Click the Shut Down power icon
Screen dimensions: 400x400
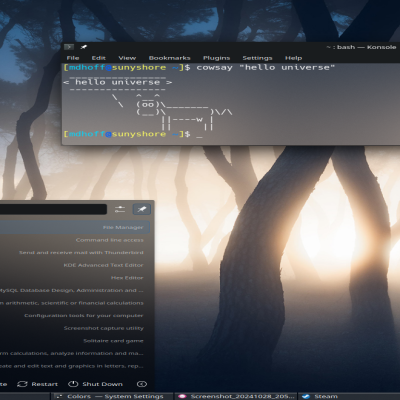pos(73,384)
